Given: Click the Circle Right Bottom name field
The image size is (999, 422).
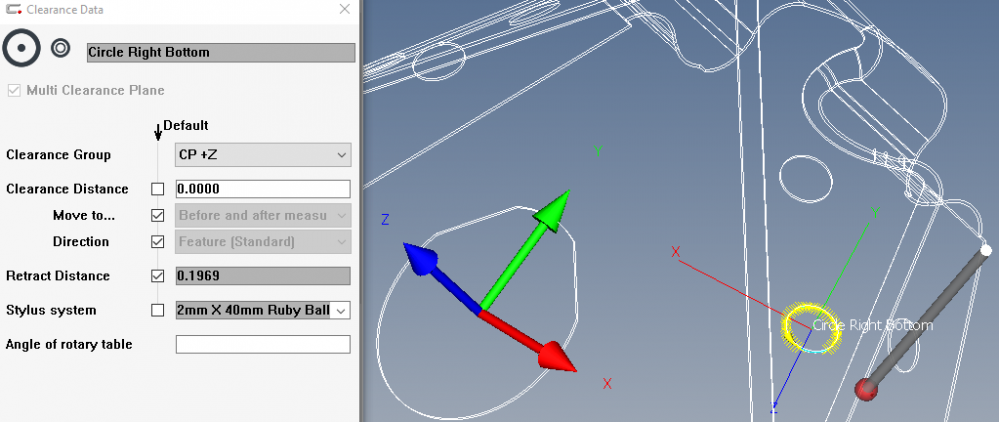Looking at the screenshot, I should [x=220, y=53].
